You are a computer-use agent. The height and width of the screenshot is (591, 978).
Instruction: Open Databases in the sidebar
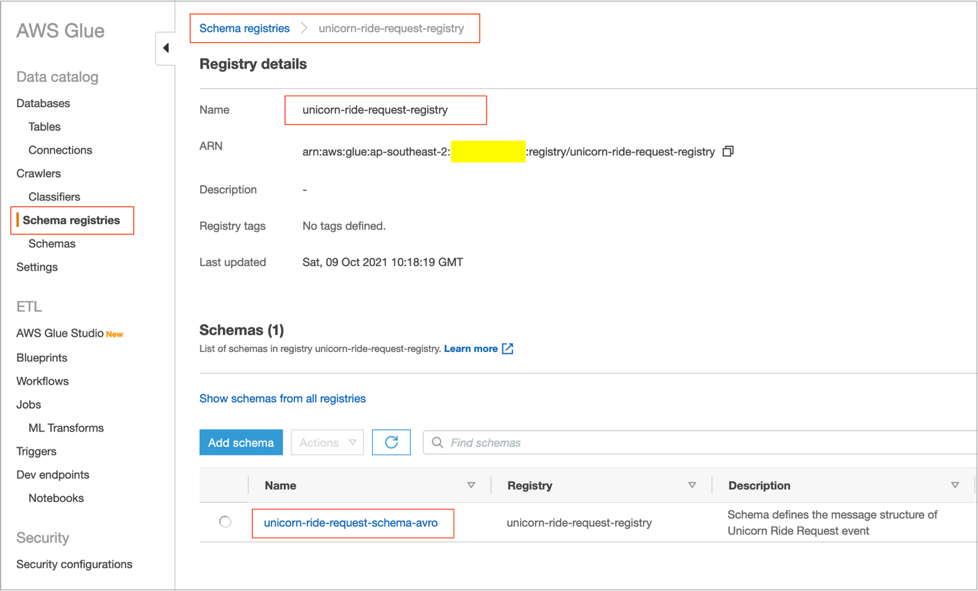coord(43,103)
